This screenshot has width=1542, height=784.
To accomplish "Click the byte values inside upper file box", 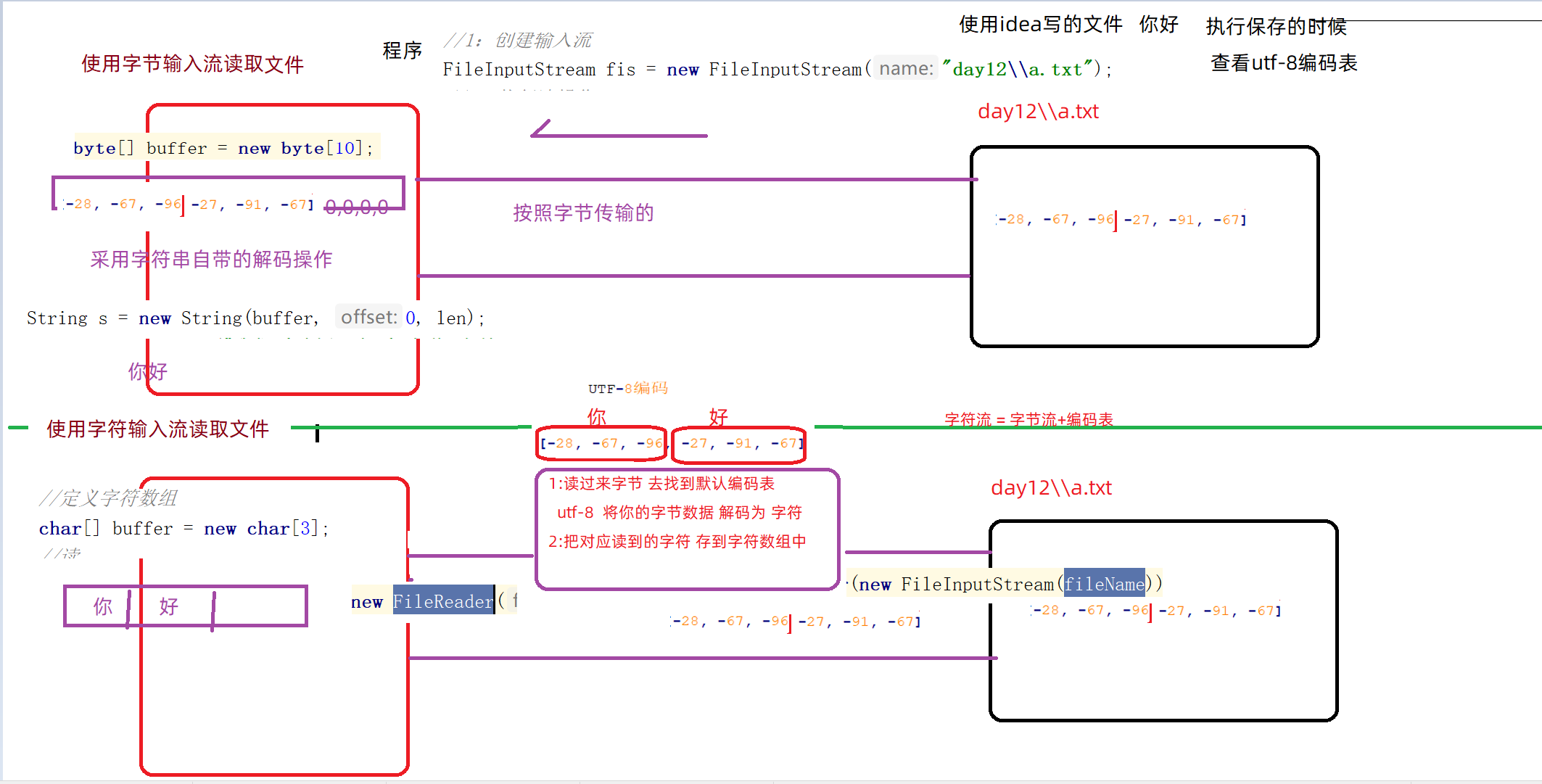I will [x=1121, y=219].
